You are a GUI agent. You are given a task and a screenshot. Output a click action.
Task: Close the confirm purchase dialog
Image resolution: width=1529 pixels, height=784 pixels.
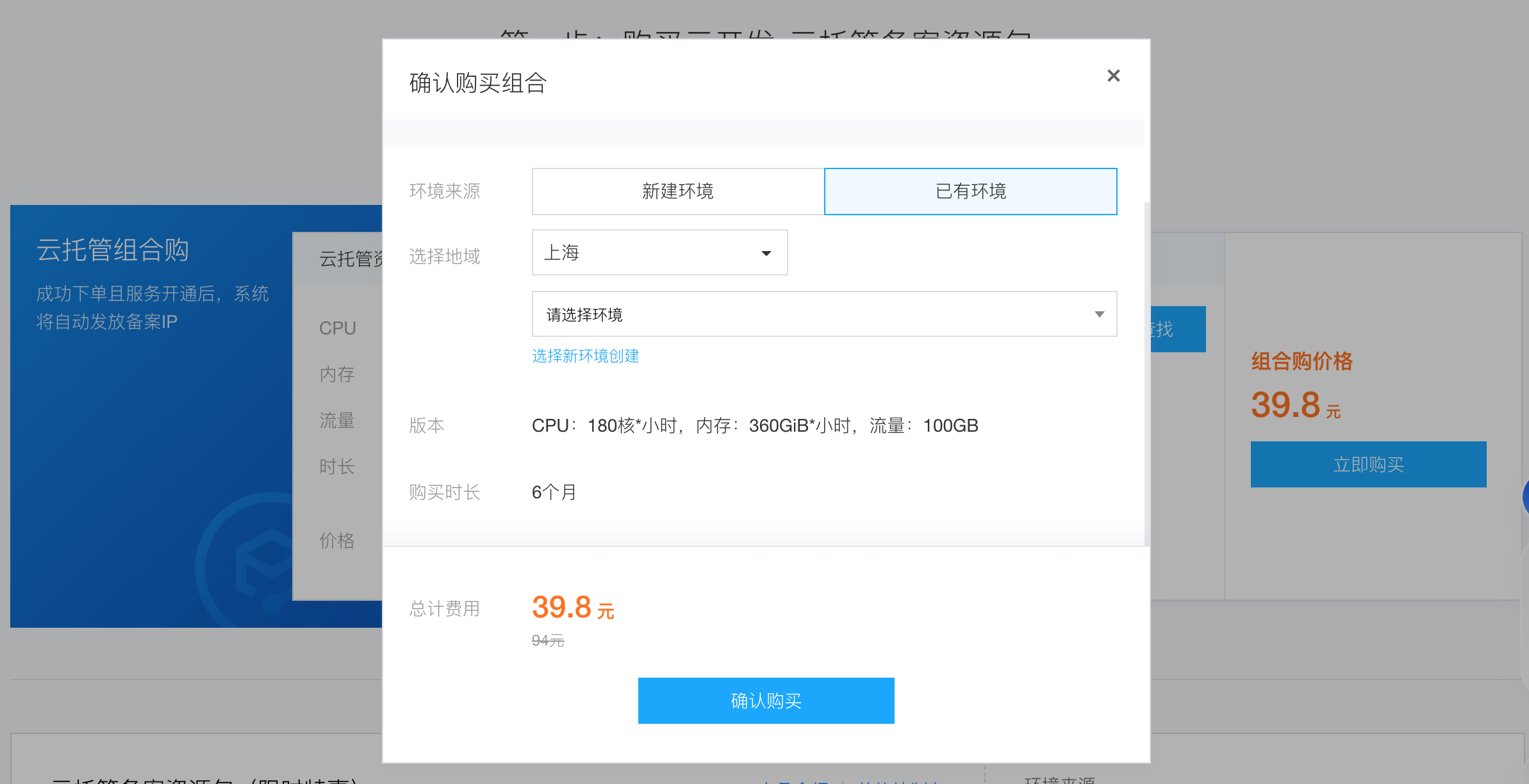(x=1113, y=76)
